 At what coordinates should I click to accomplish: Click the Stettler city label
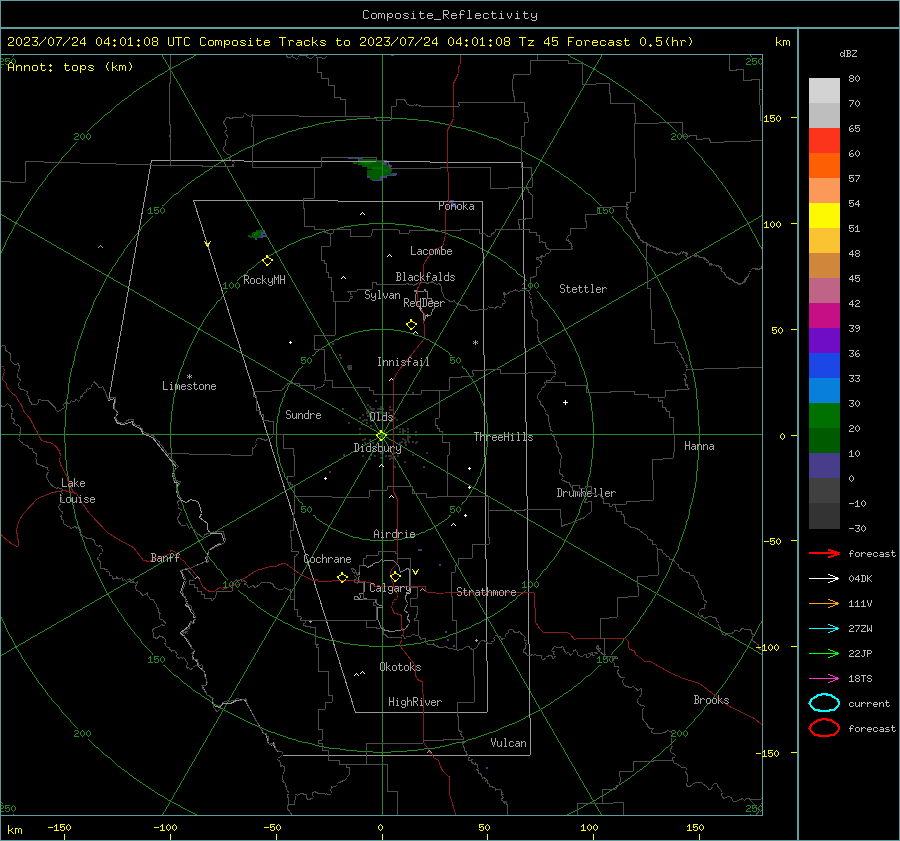(583, 289)
